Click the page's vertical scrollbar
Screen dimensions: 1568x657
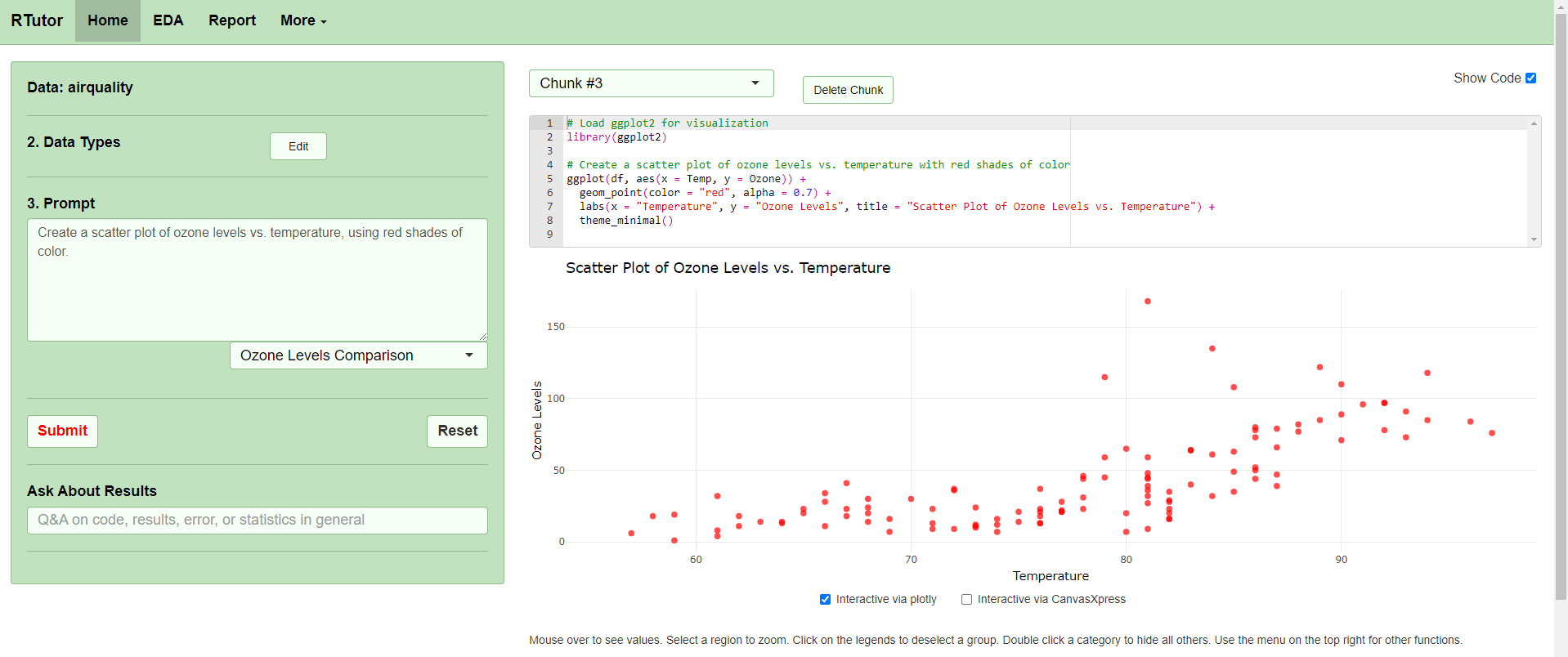point(1560,327)
